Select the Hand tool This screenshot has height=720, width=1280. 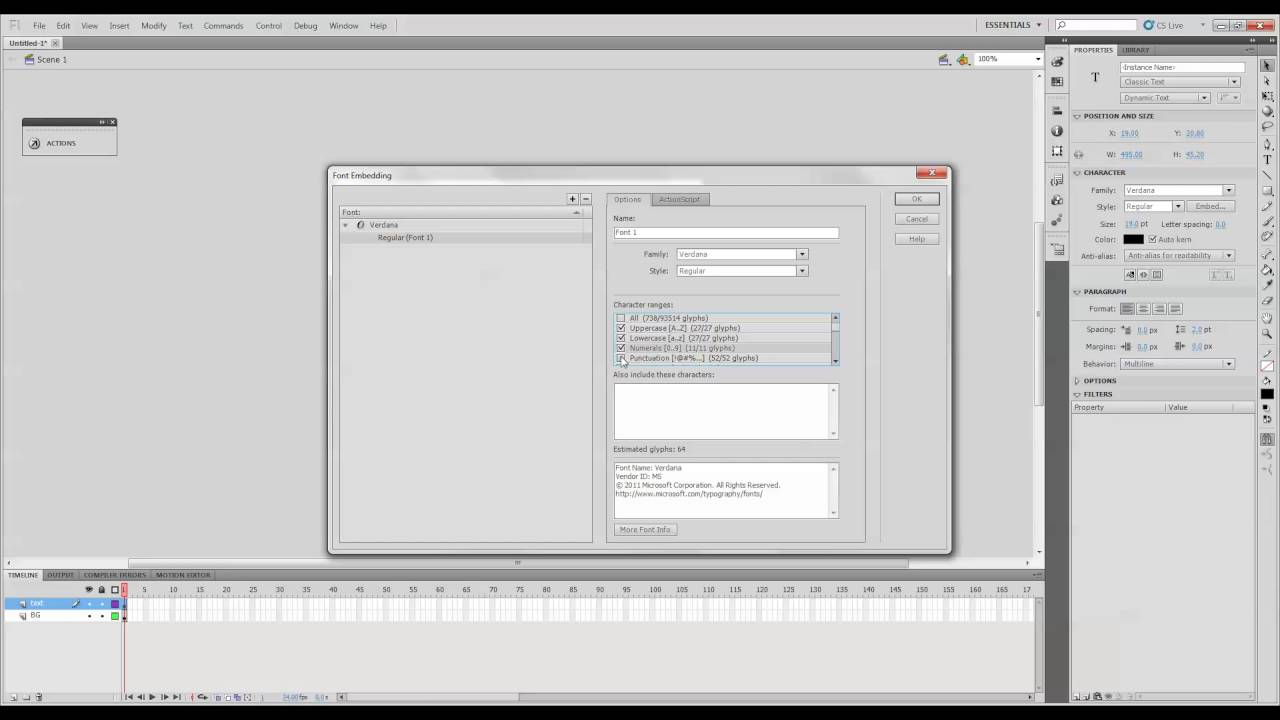(1267, 318)
